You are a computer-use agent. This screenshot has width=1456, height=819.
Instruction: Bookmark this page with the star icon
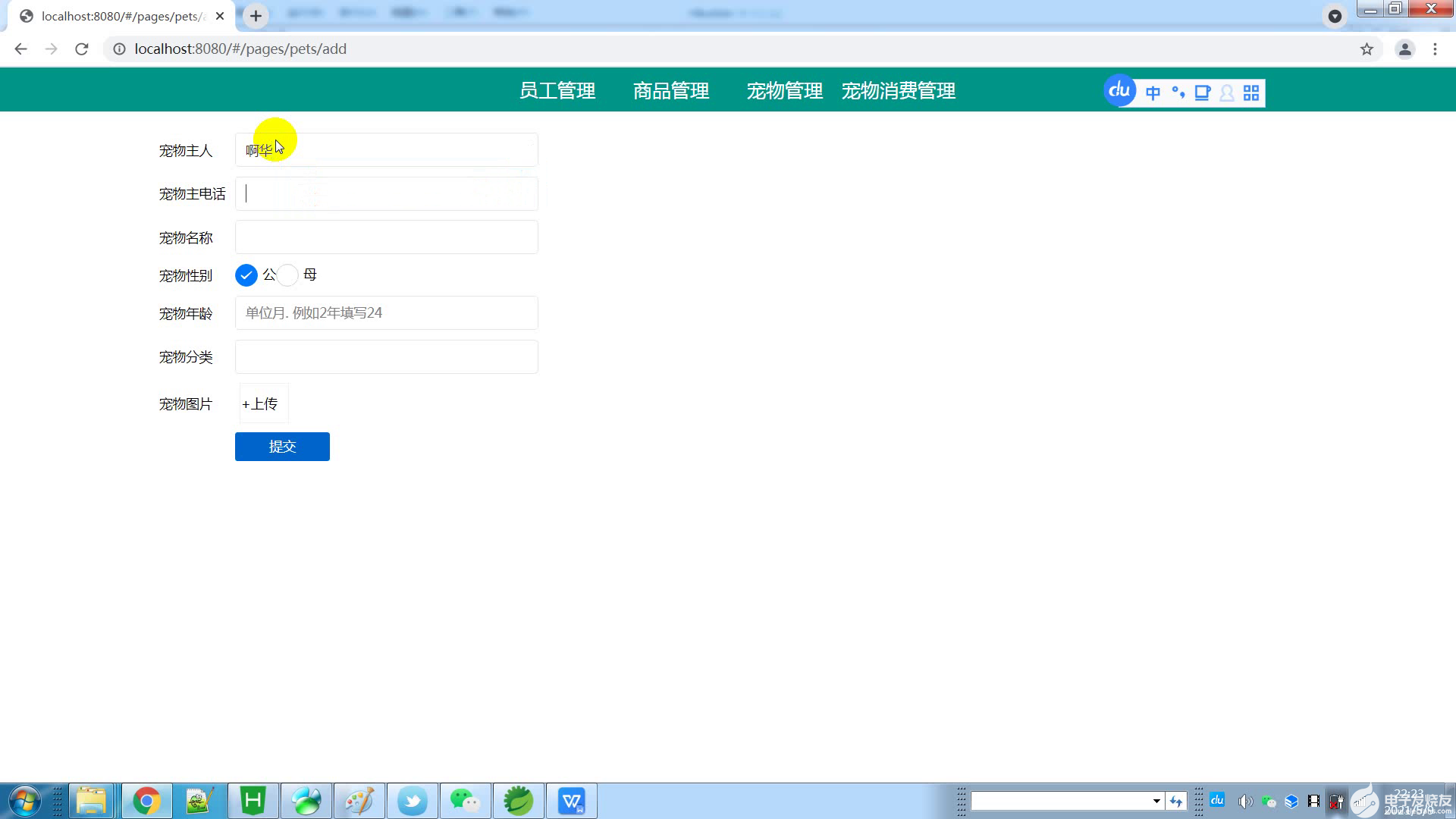click(1367, 49)
